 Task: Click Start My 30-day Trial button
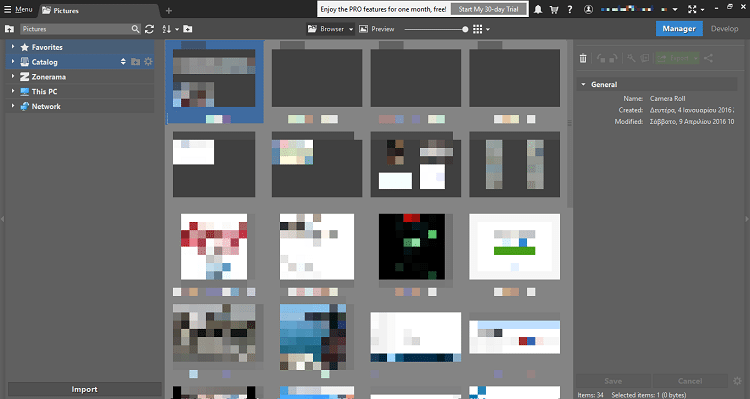click(488, 9)
